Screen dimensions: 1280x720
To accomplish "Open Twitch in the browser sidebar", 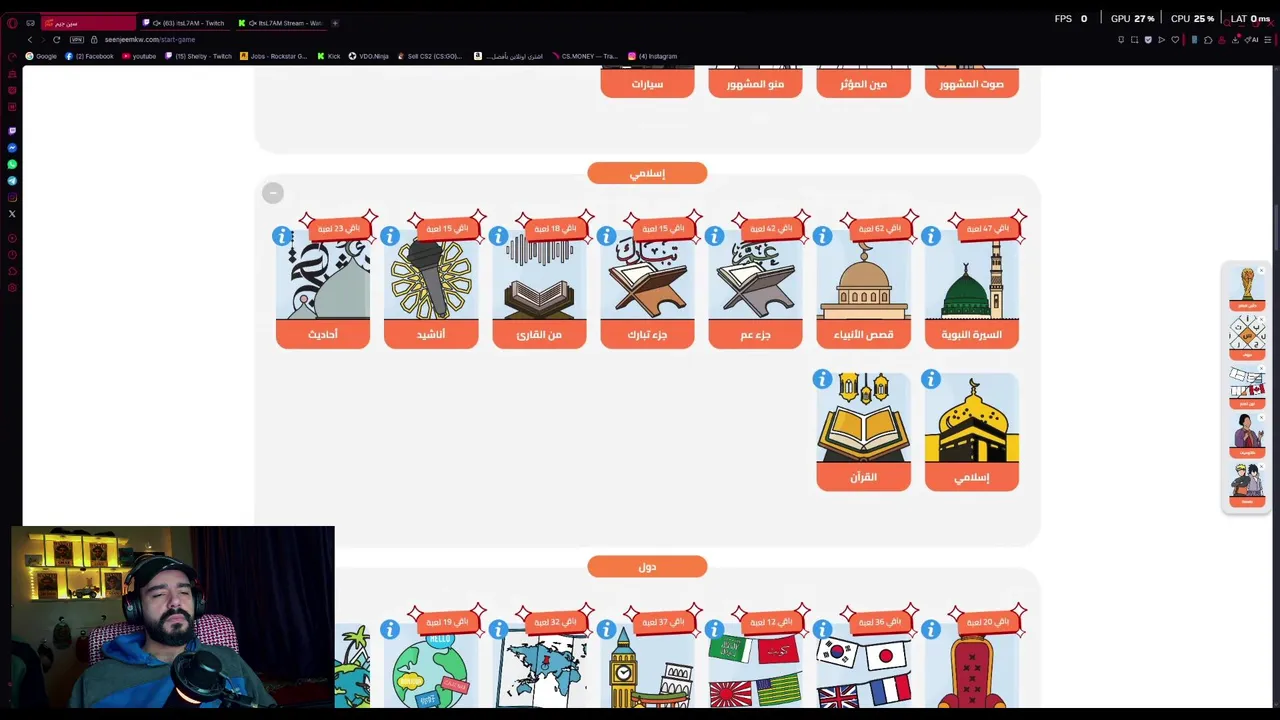I will click(12, 130).
